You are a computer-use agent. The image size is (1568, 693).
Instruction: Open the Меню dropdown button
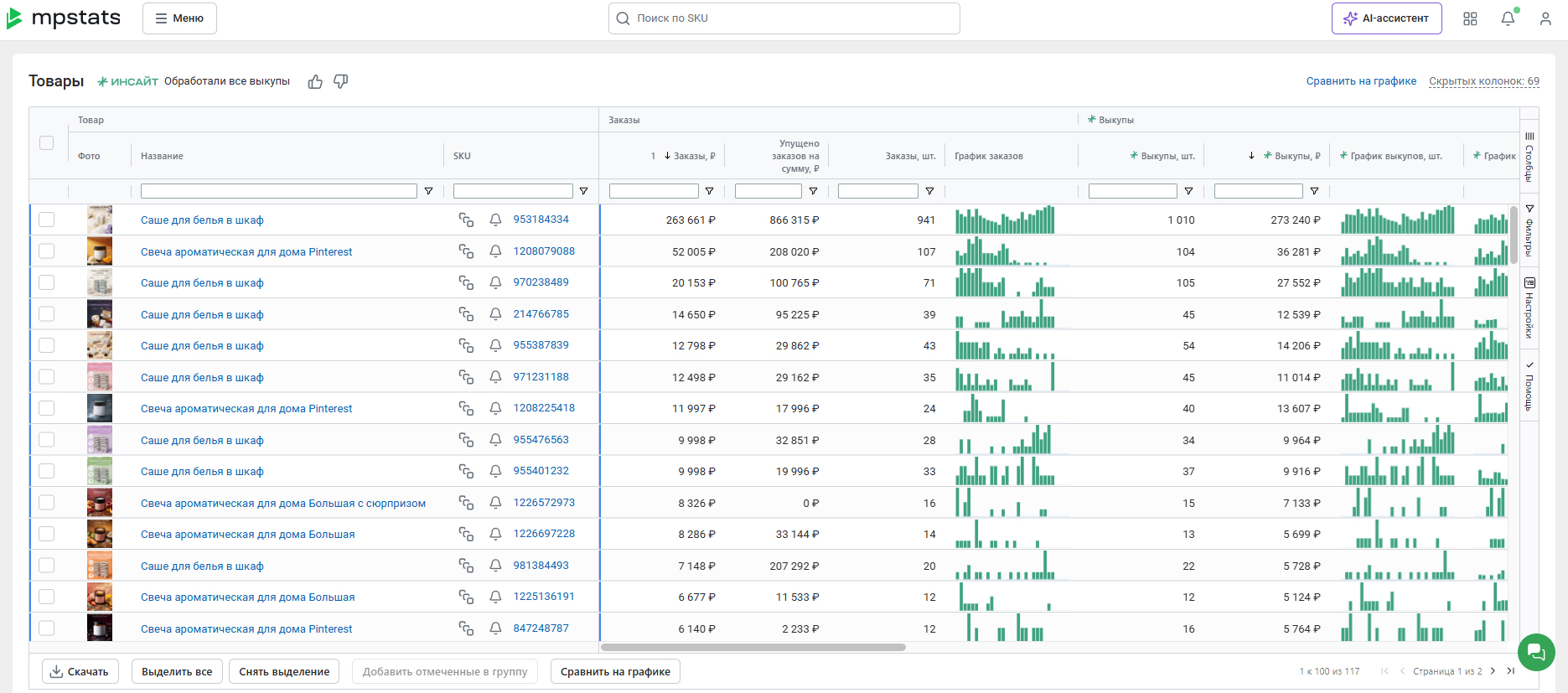tap(179, 18)
